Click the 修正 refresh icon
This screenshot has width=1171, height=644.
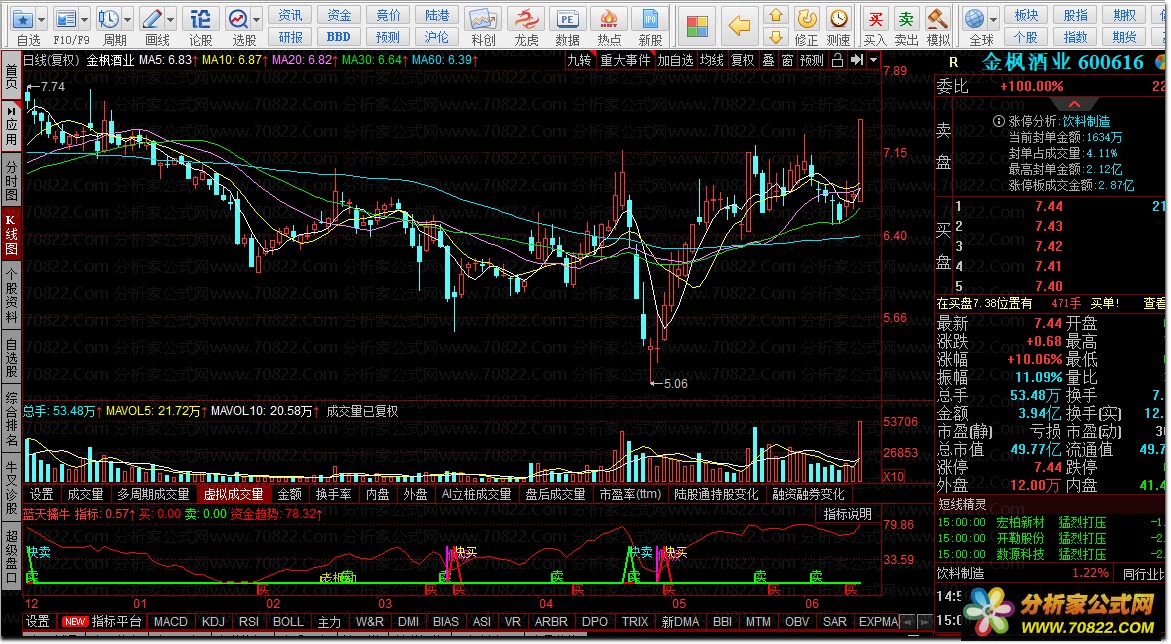pos(807,19)
